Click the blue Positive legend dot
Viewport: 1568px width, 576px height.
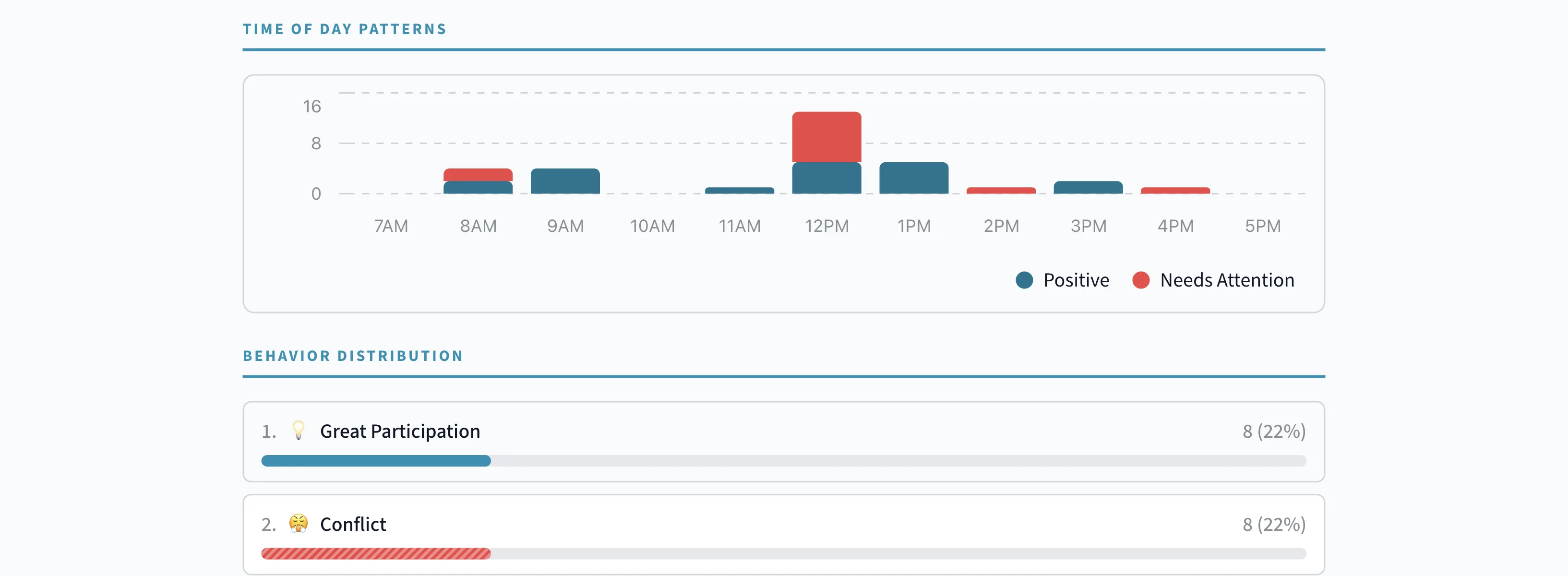tap(1024, 280)
